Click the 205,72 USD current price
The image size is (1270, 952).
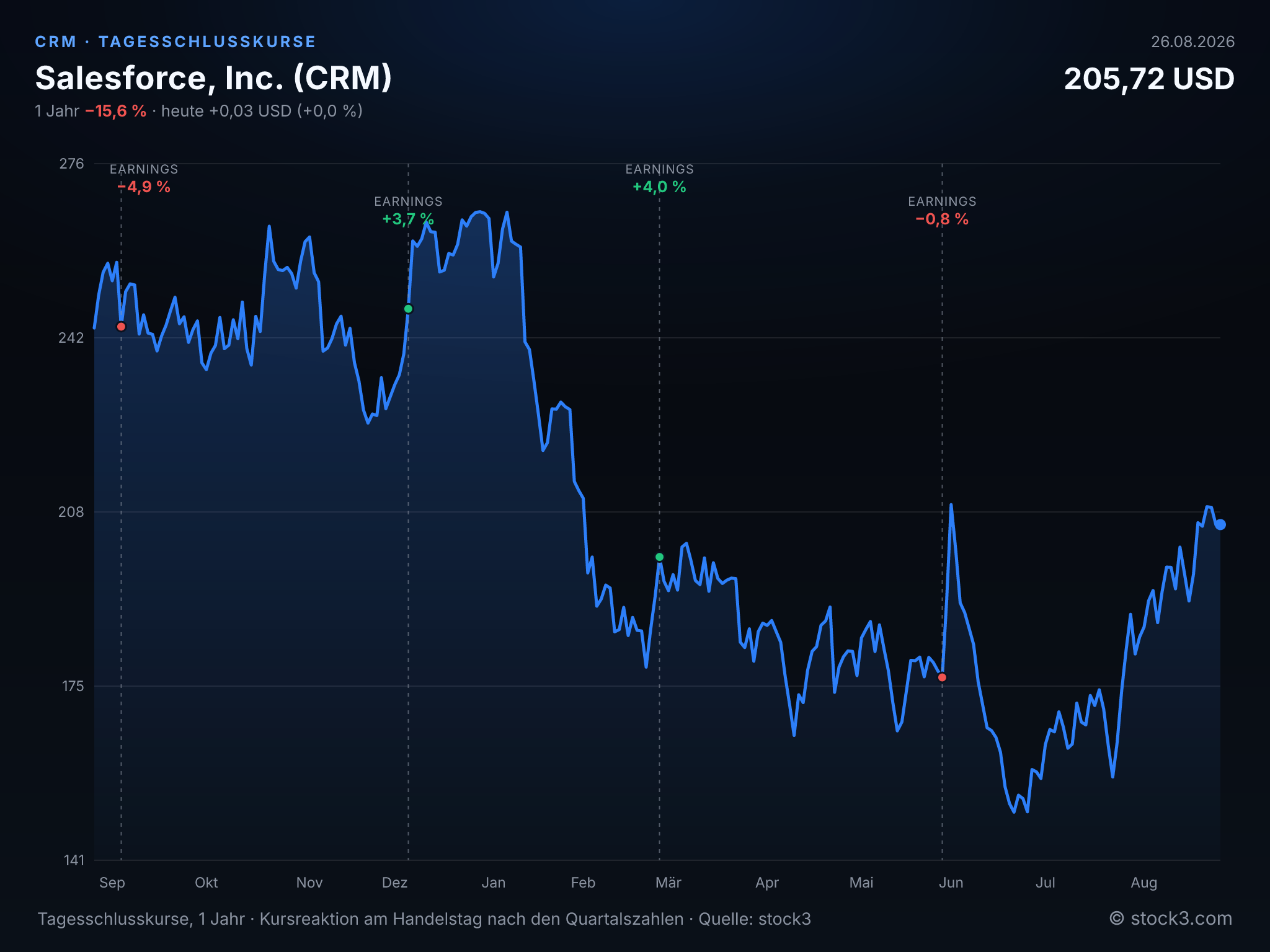pos(1149,79)
